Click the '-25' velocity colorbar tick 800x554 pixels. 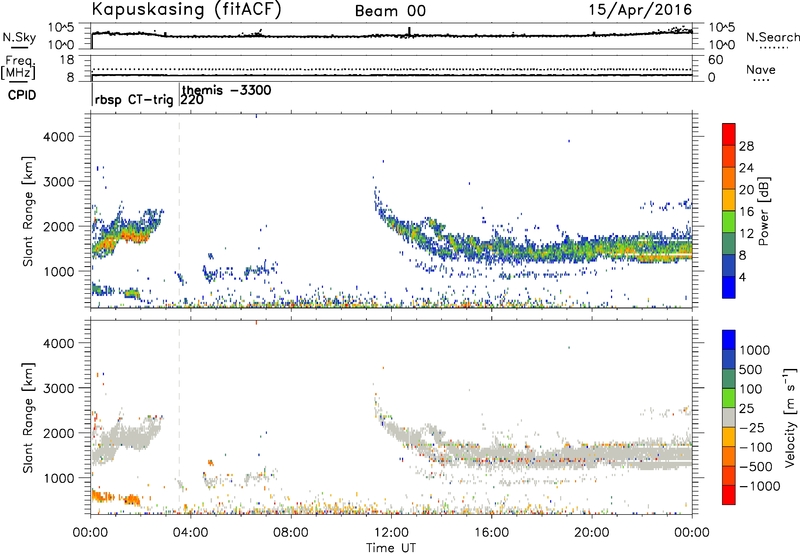click(x=752, y=428)
